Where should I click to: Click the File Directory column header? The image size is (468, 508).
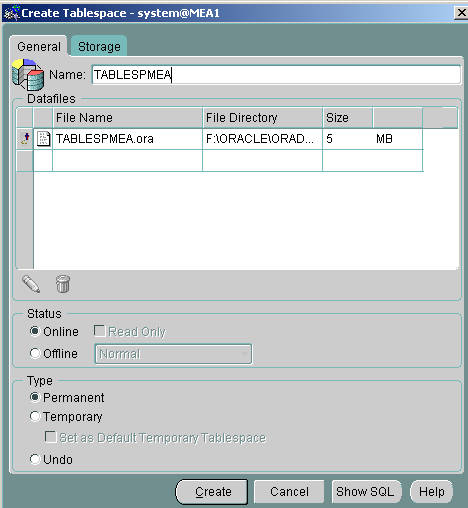tap(263, 118)
